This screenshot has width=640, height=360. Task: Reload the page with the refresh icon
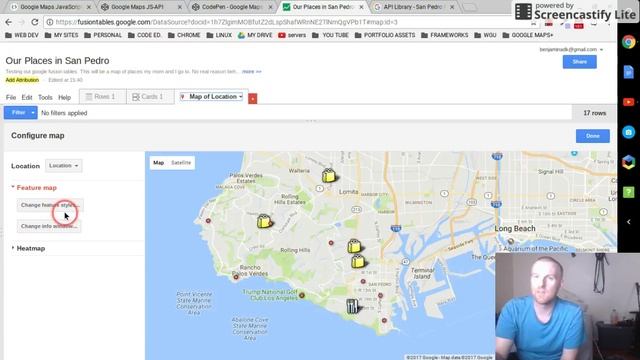pyautogui.click(x=35, y=22)
